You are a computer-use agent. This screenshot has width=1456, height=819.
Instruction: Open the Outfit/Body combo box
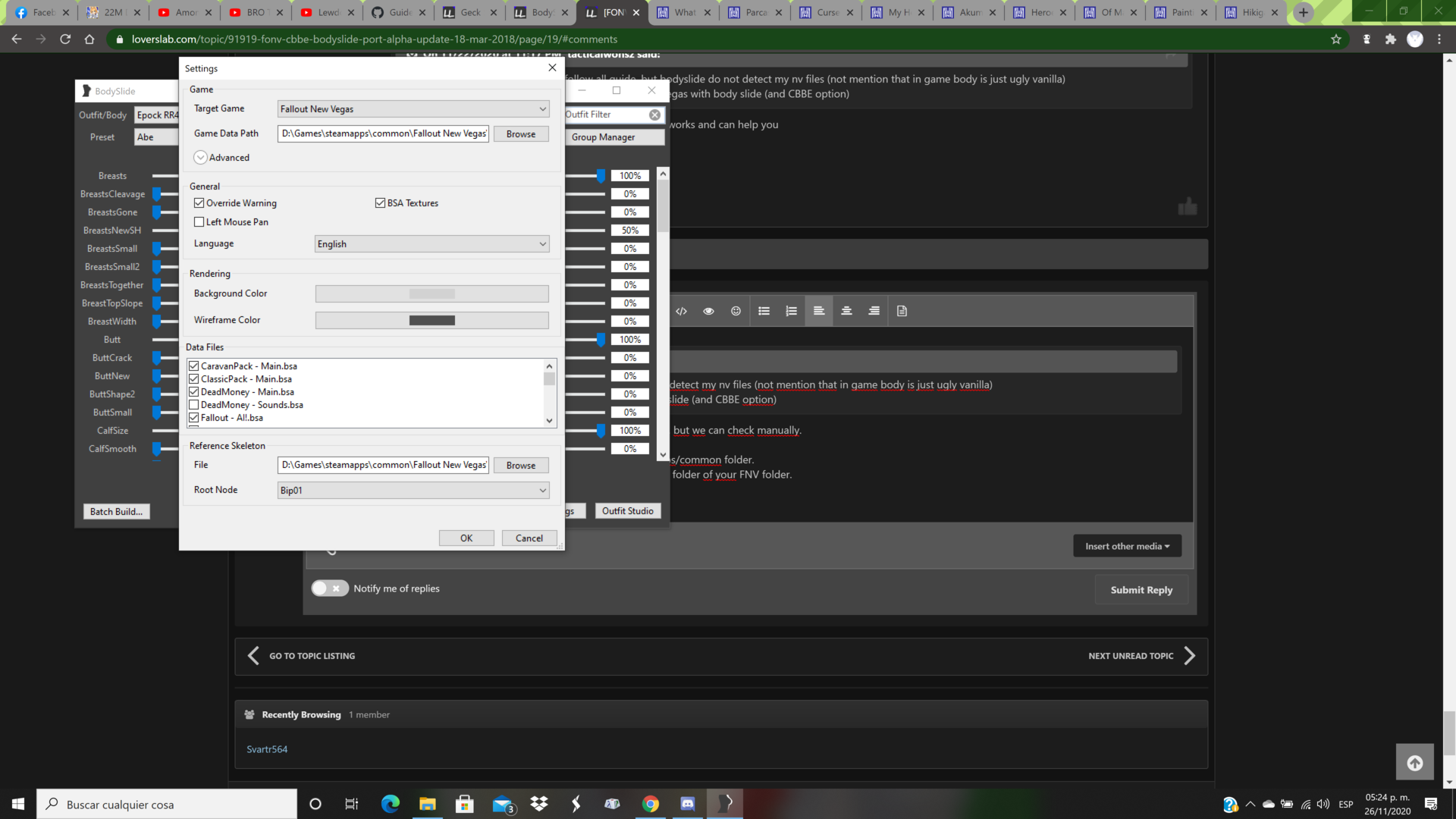tap(156, 115)
